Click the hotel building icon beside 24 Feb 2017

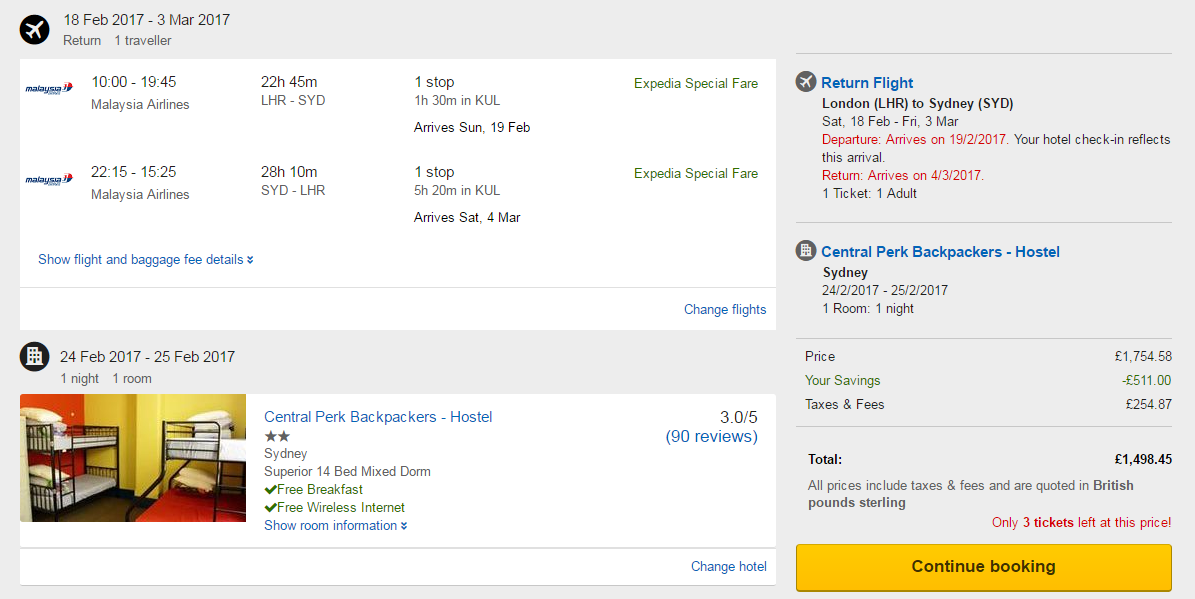click(34, 356)
